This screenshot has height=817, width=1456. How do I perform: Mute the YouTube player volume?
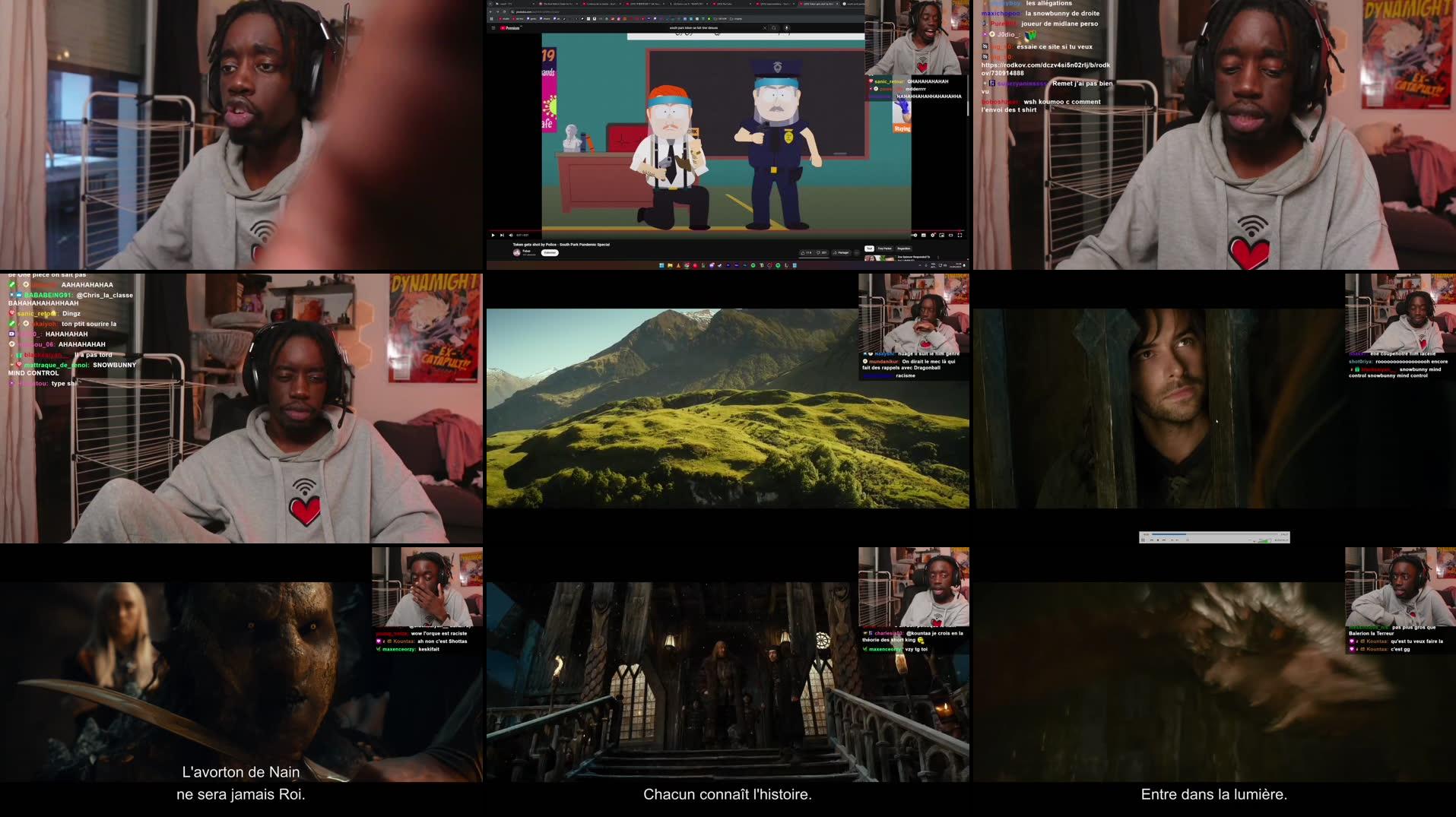click(511, 235)
